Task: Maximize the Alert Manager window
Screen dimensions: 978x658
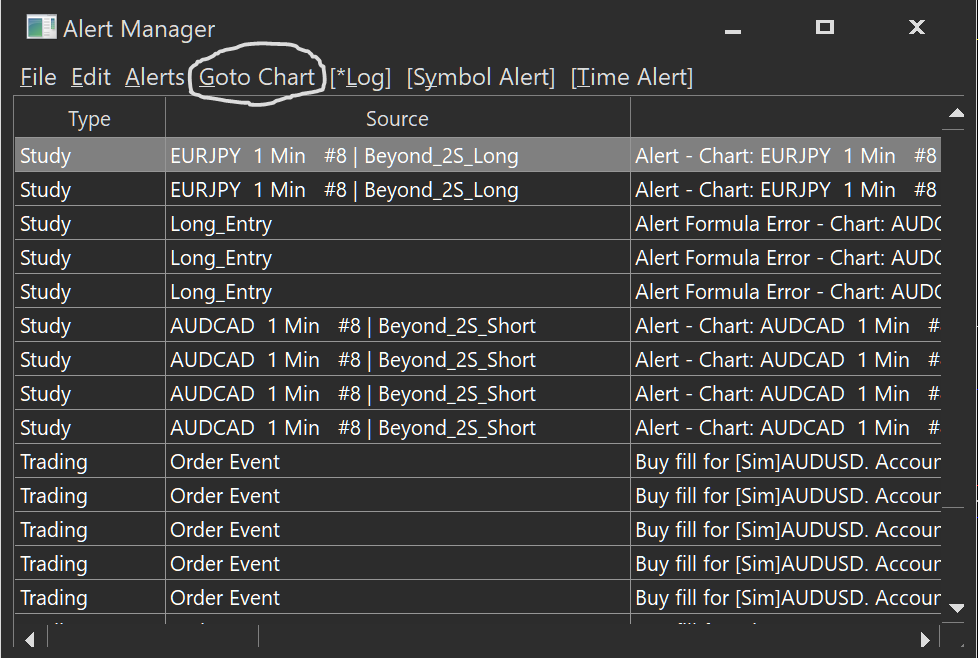Action: [824, 28]
